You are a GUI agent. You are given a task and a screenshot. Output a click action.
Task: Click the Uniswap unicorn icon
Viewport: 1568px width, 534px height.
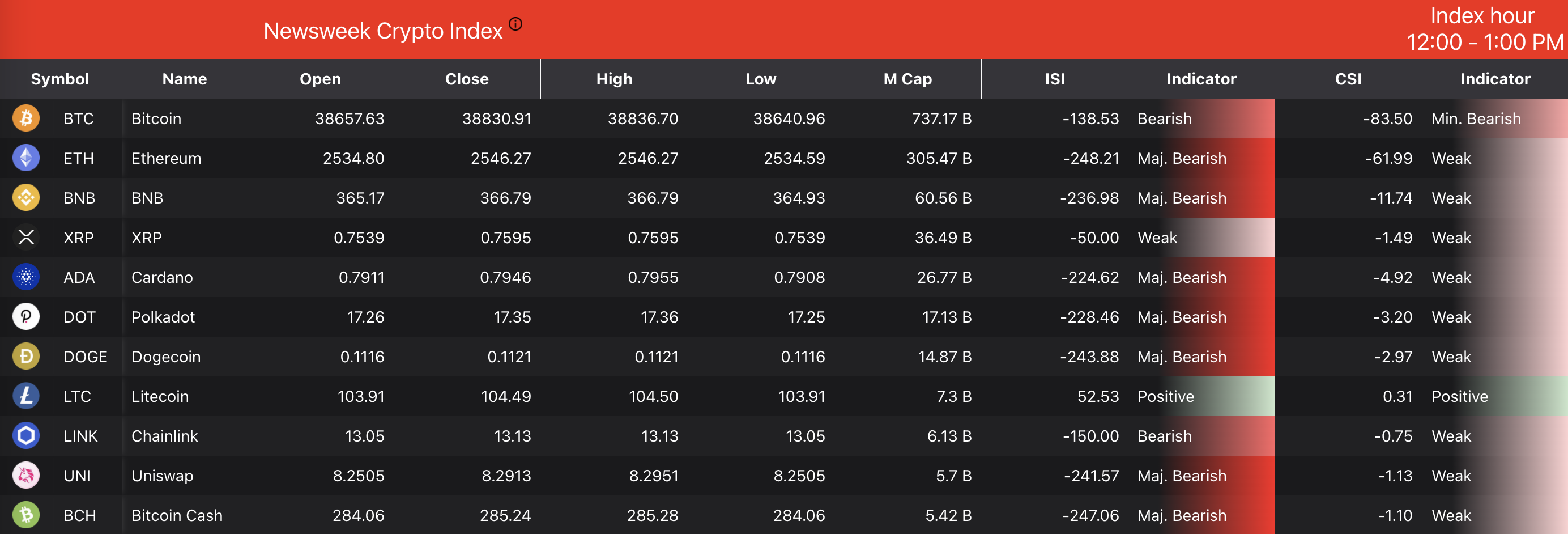click(x=26, y=475)
